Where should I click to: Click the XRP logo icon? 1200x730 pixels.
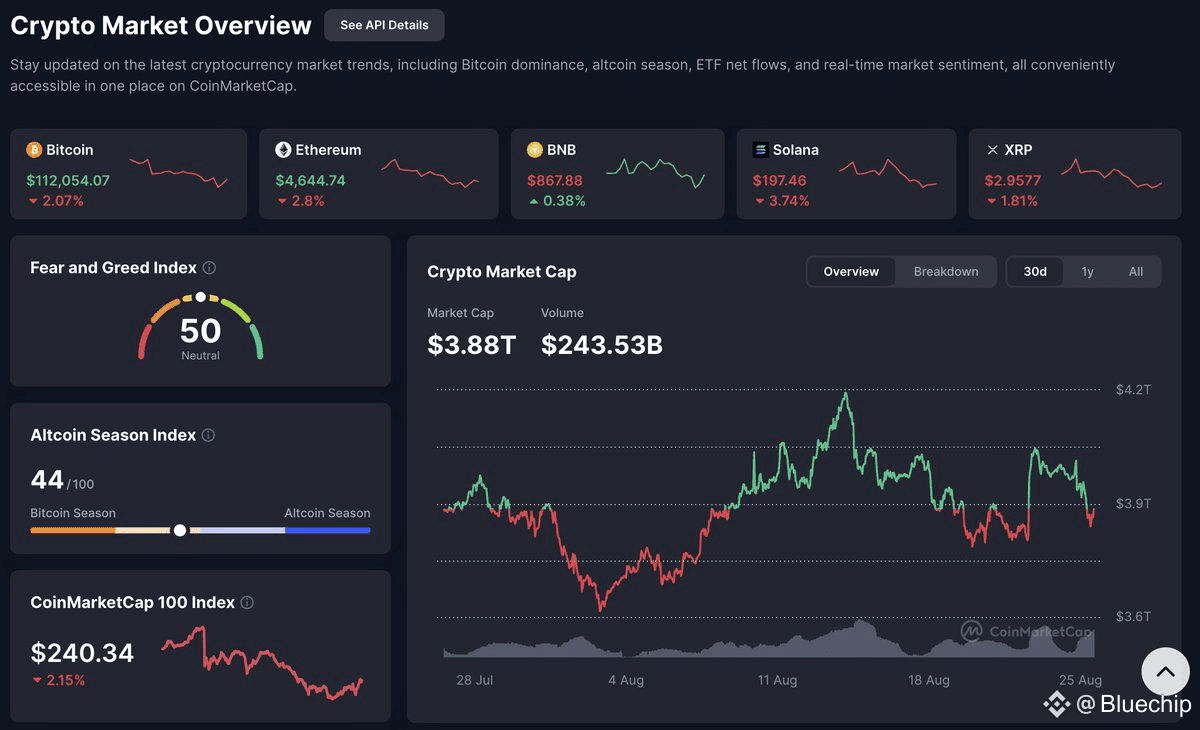pyautogui.click(x=992, y=150)
